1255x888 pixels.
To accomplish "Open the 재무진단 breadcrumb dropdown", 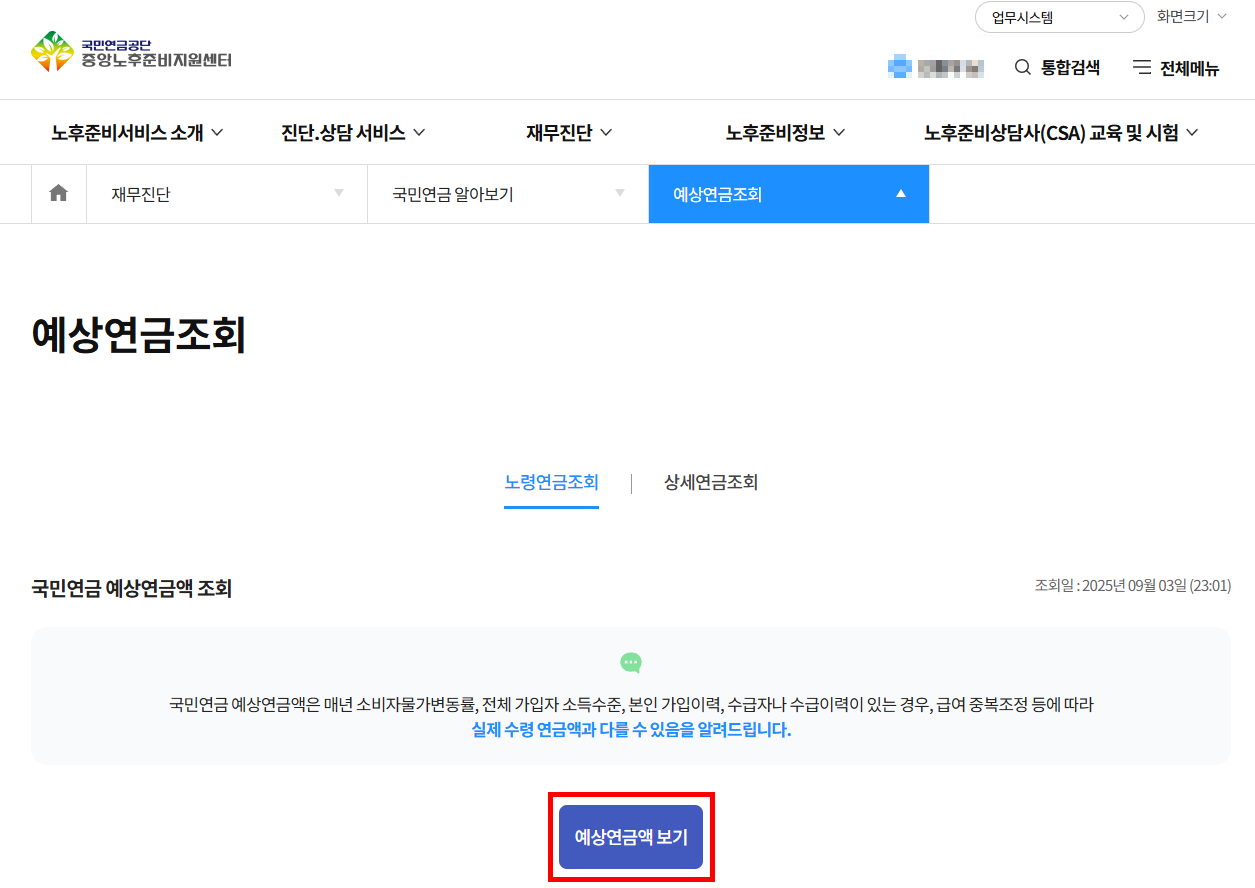I will point(227,193).
